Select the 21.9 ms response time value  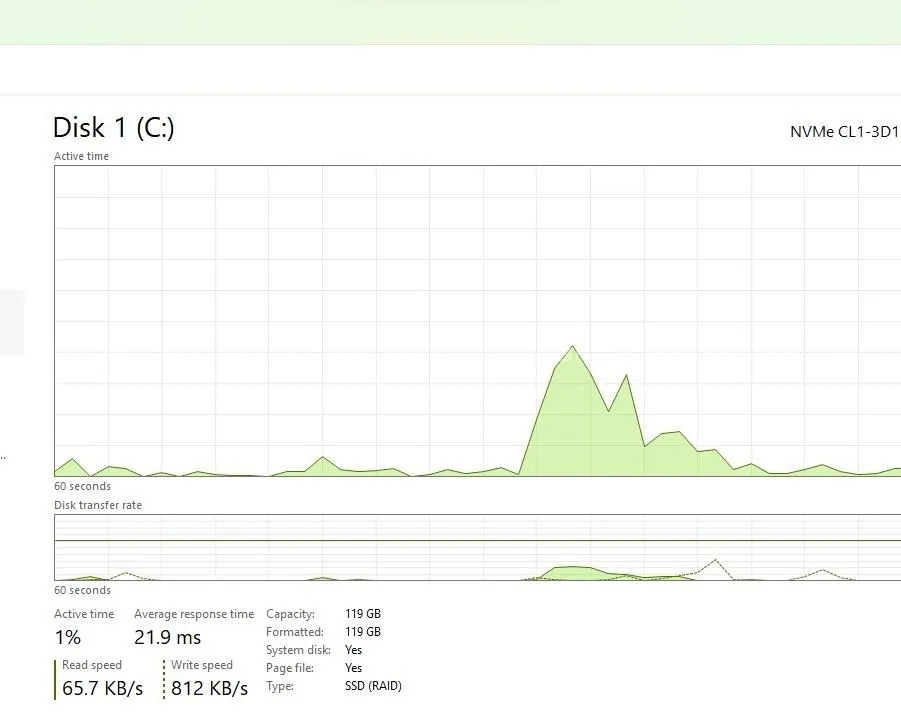point(167,637)
